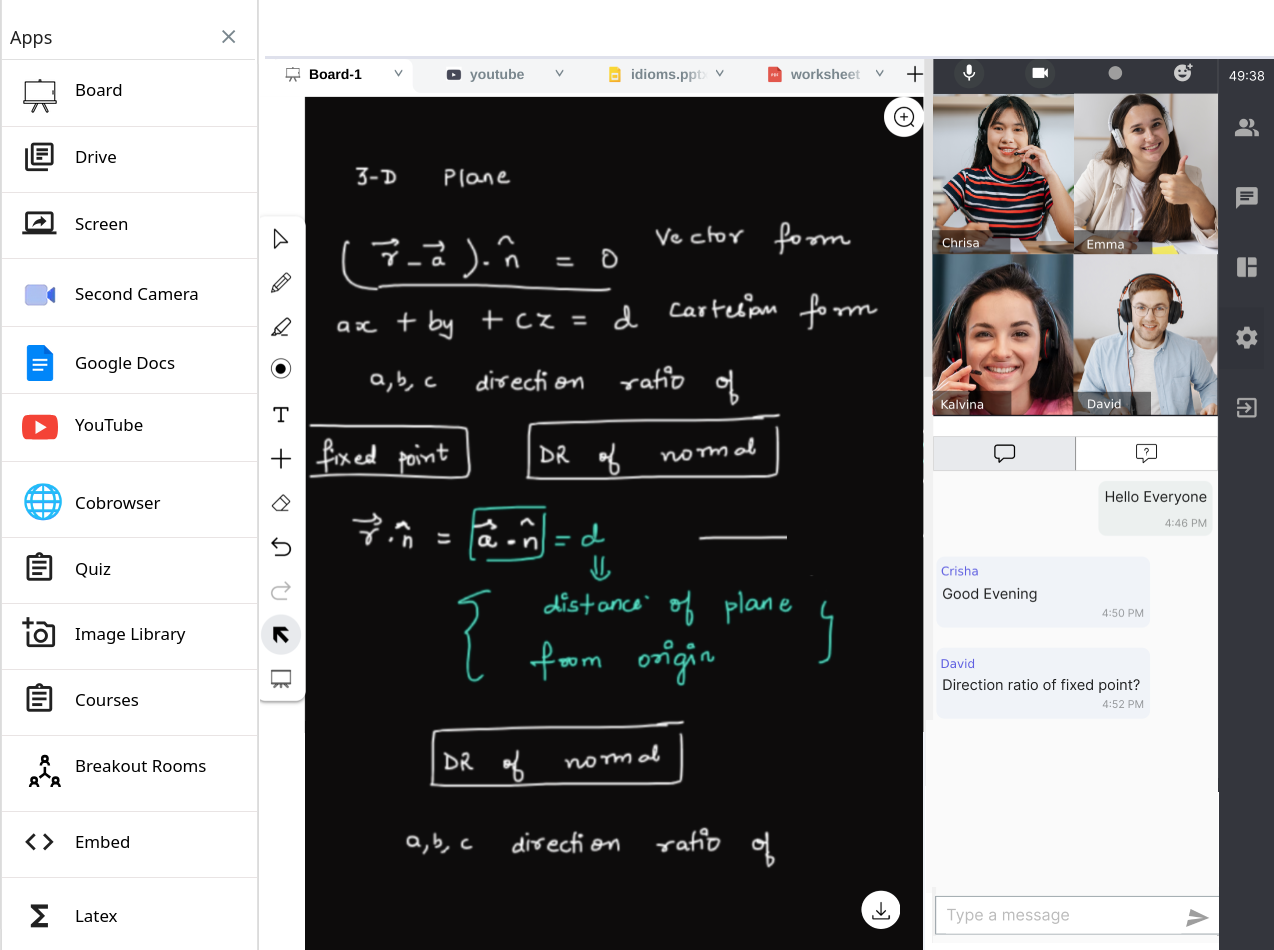
Task: Open the youtube tab dropdown arrow
Action: (559, 74)
